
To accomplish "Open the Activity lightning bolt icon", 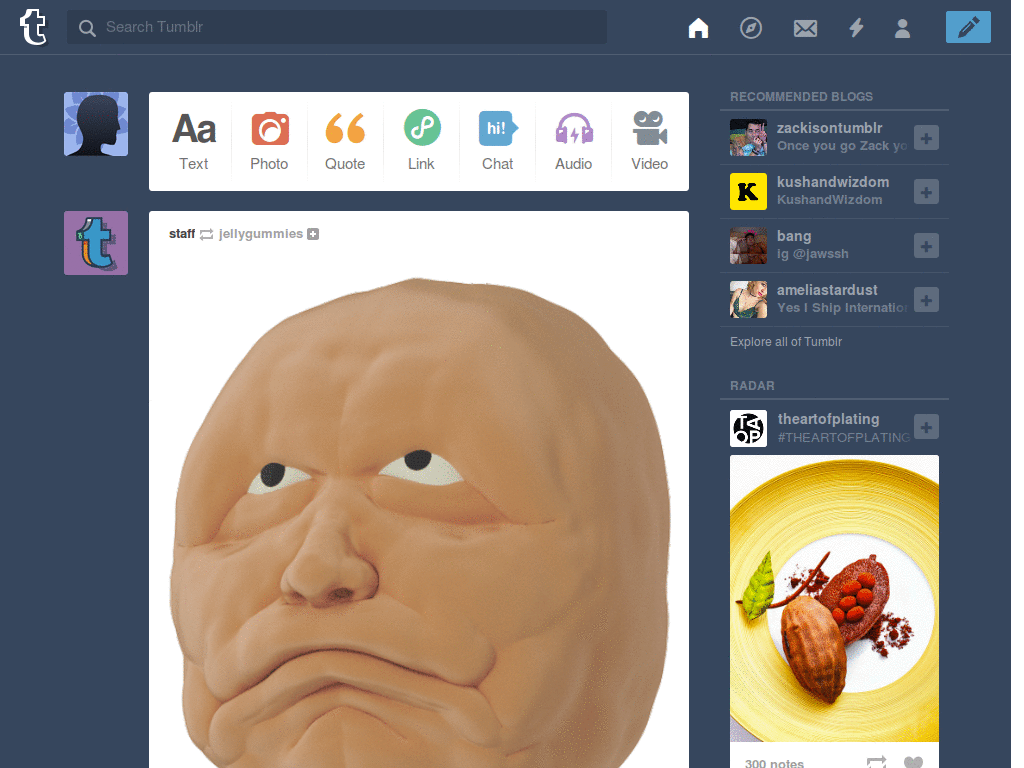I will tap(856, 28).
